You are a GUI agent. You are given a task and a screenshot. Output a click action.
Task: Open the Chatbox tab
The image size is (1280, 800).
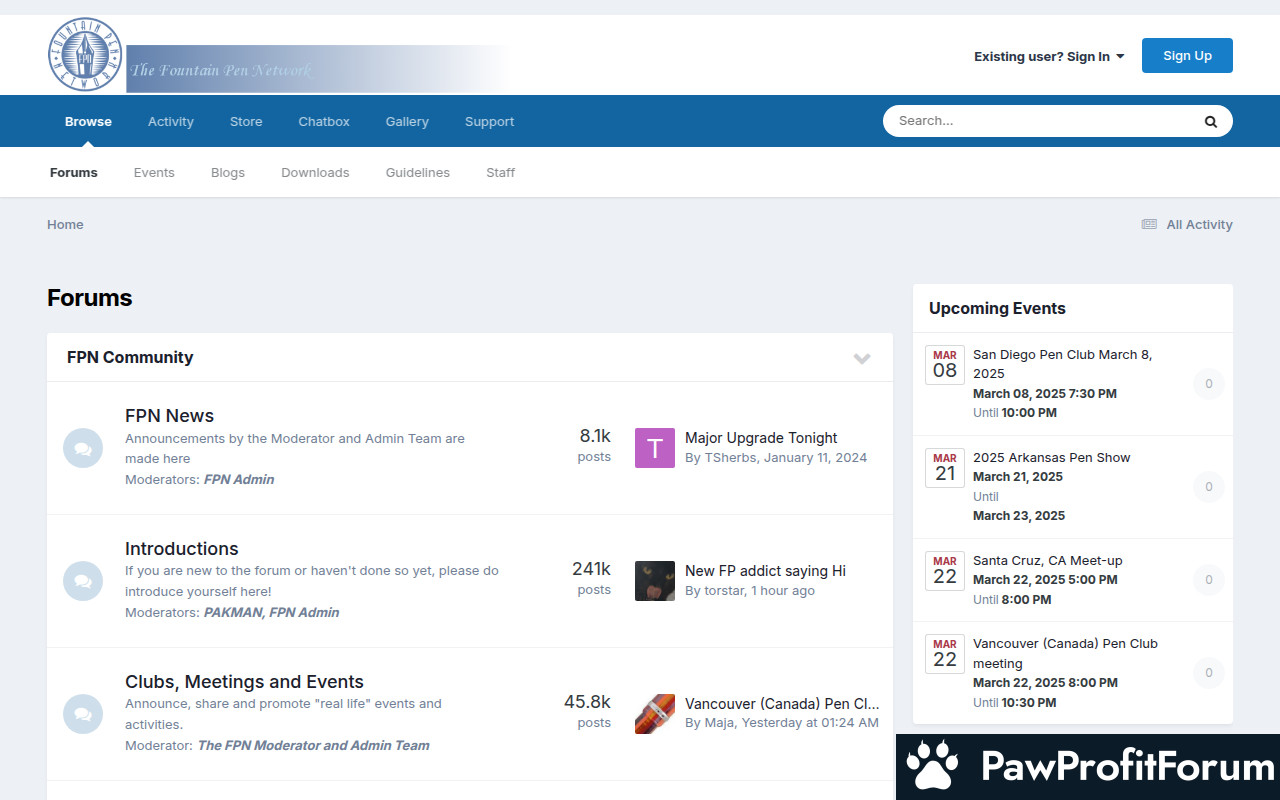pos(324,121)
